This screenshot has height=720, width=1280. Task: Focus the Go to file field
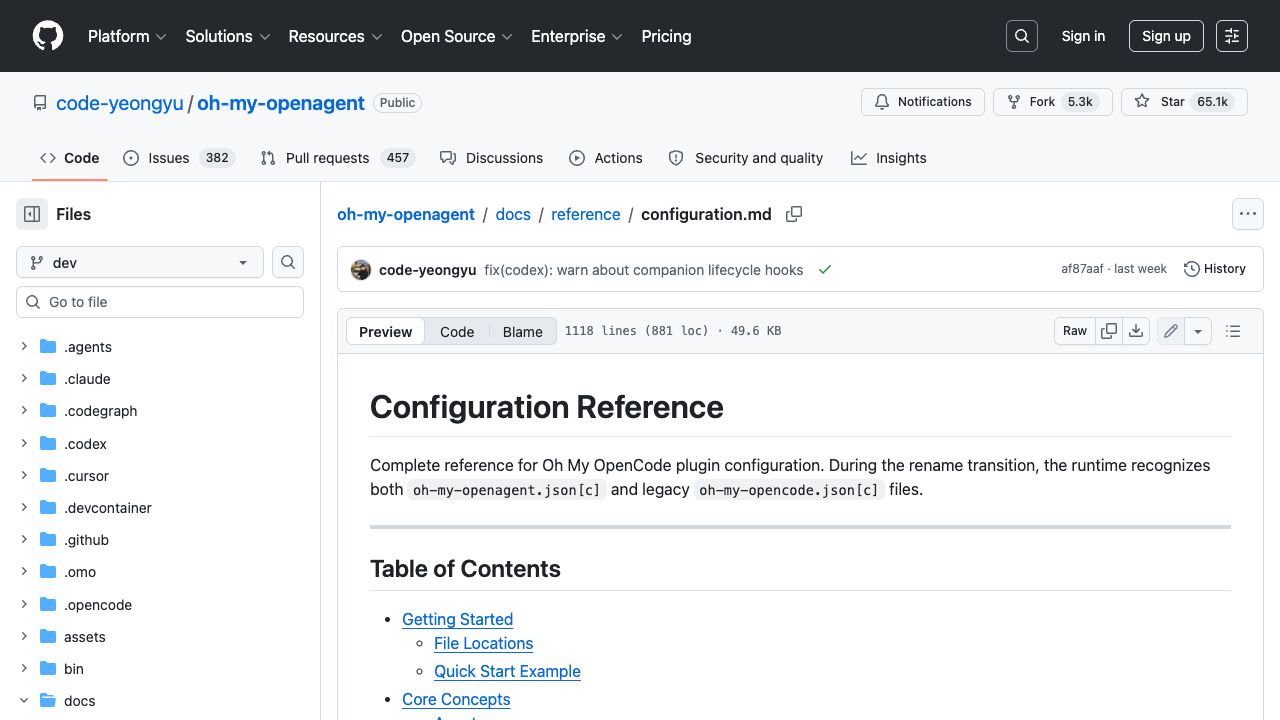160,302
